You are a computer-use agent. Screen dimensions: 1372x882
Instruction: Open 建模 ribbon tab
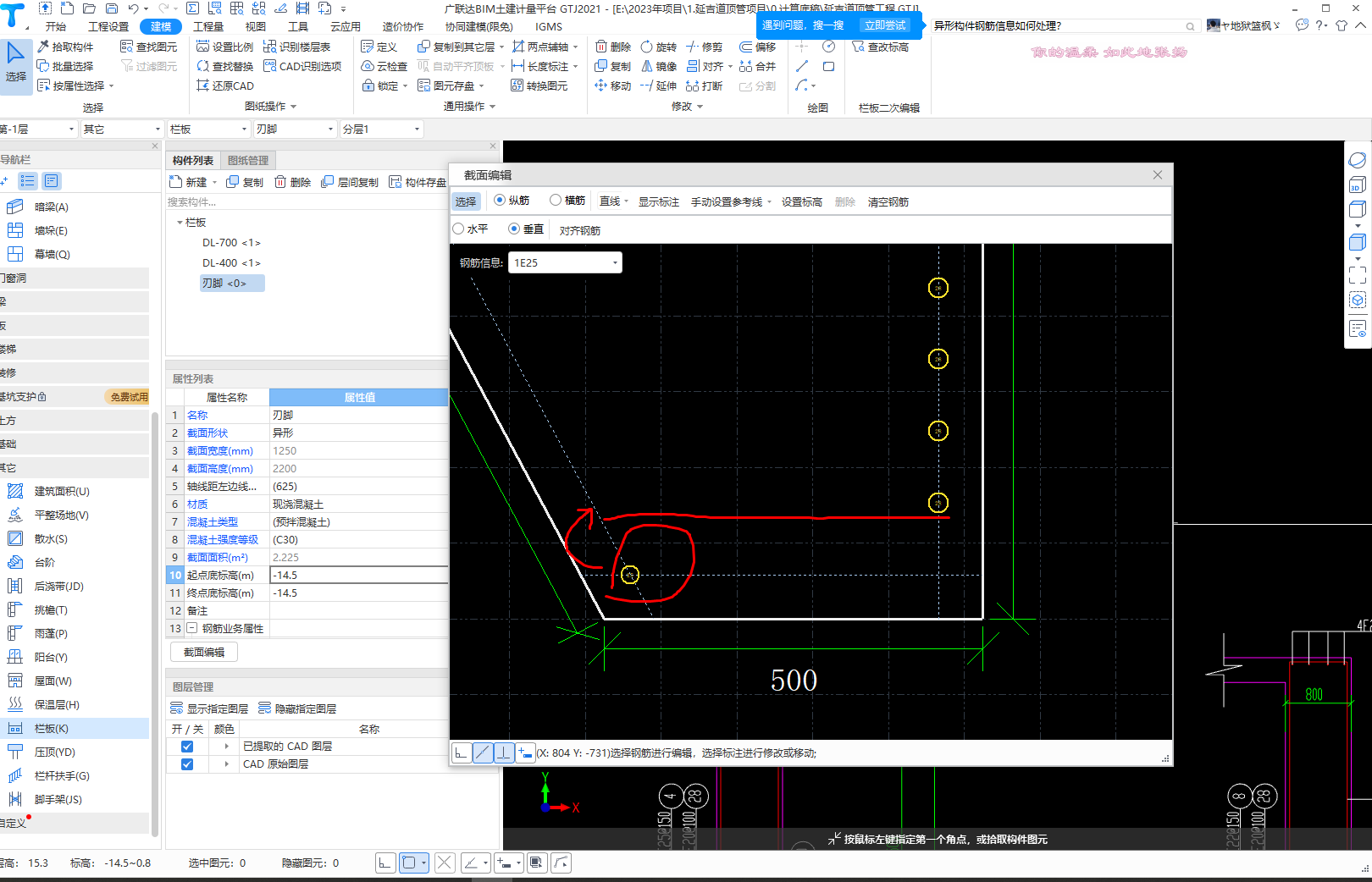[161, 26]
